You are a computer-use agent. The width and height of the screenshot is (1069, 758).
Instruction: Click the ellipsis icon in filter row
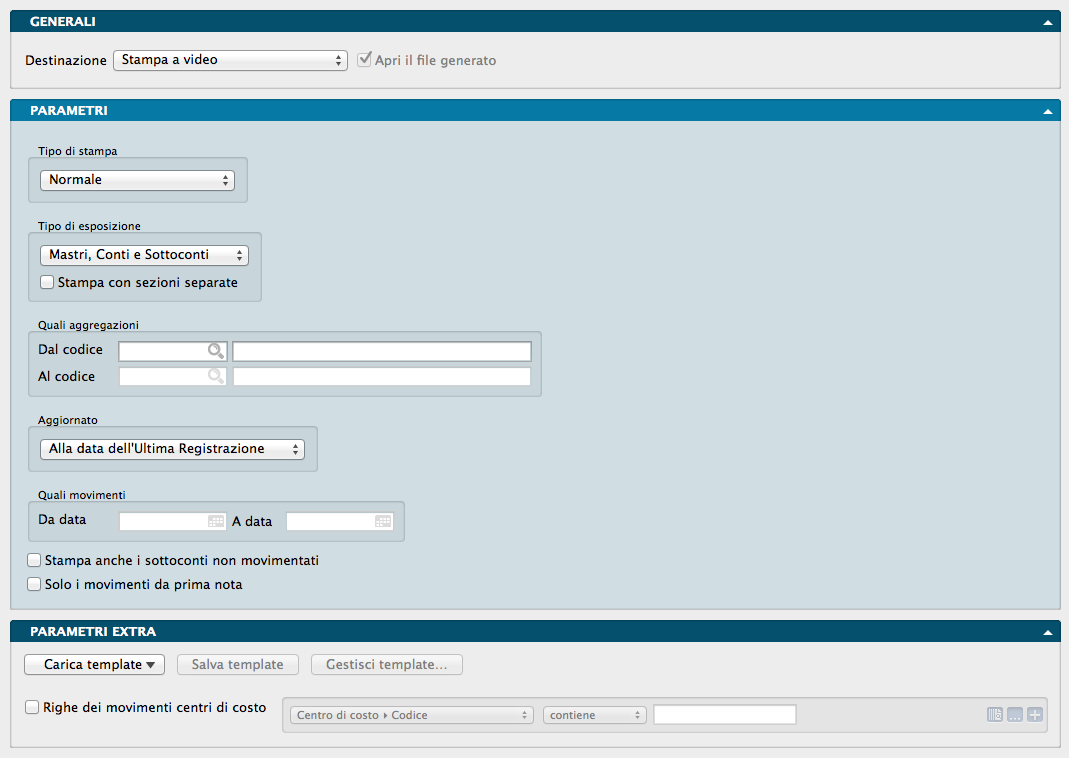(1014, 715)
